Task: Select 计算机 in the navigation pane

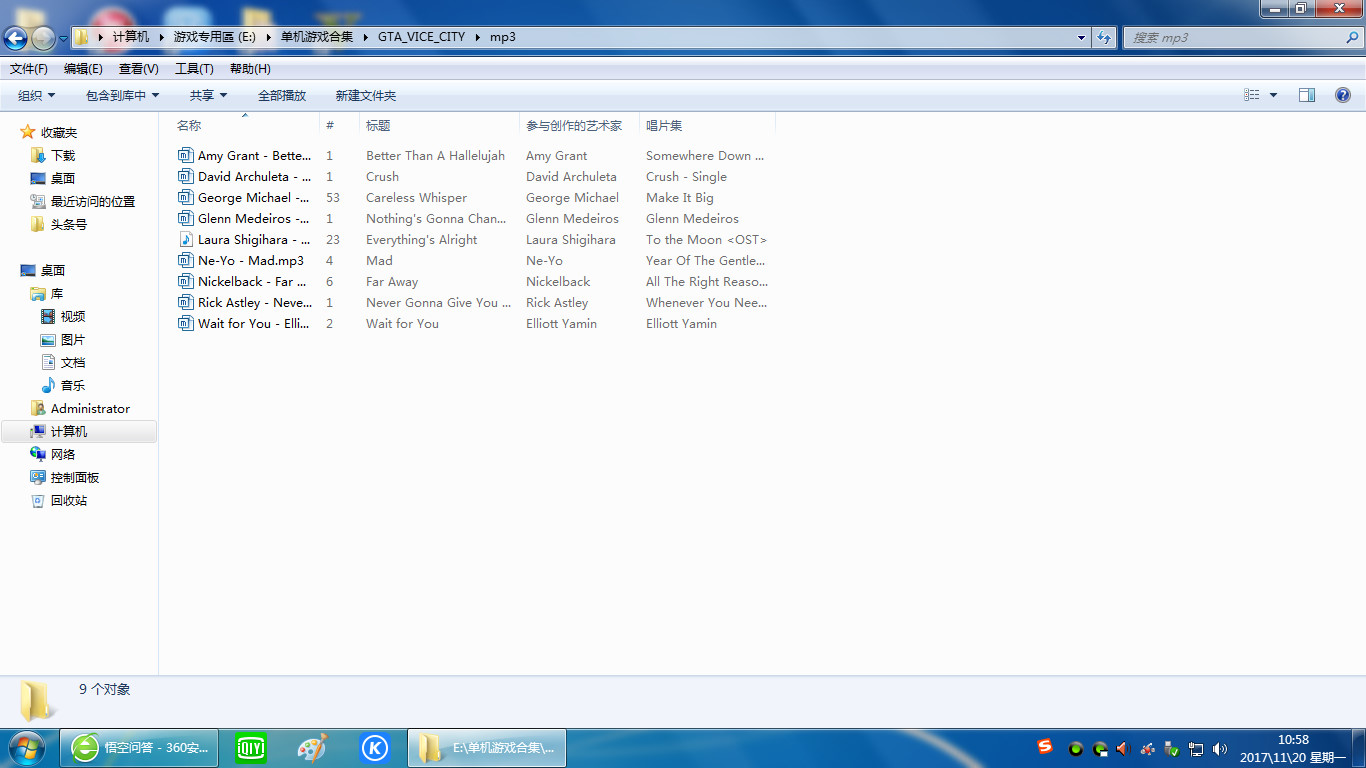Action: [68, 431]
